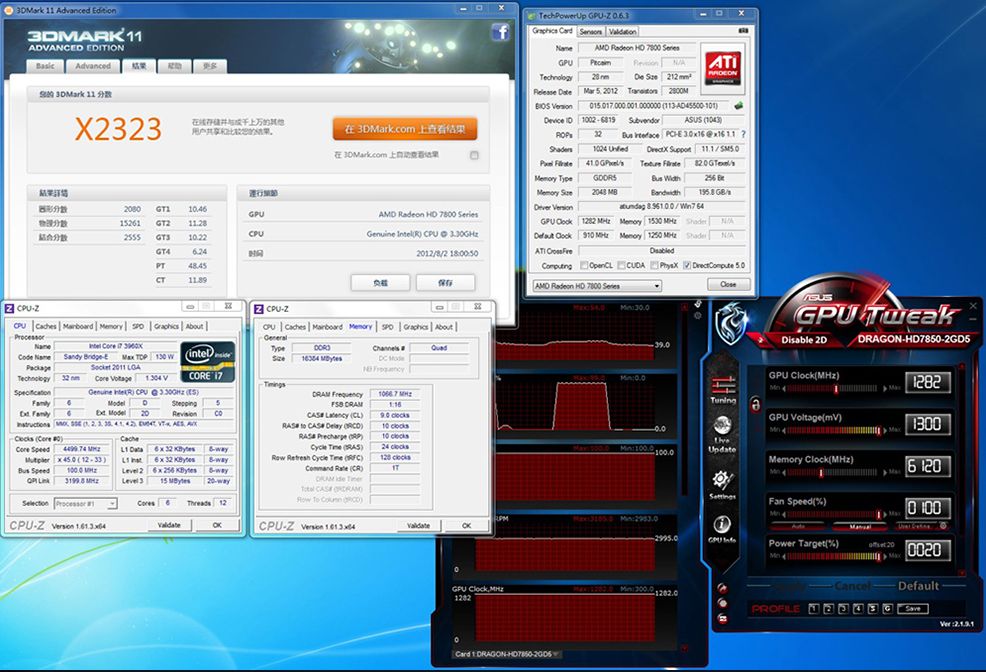
Task: Open the Processor #1 selection dropdown
Action: (x=86, y=504)
